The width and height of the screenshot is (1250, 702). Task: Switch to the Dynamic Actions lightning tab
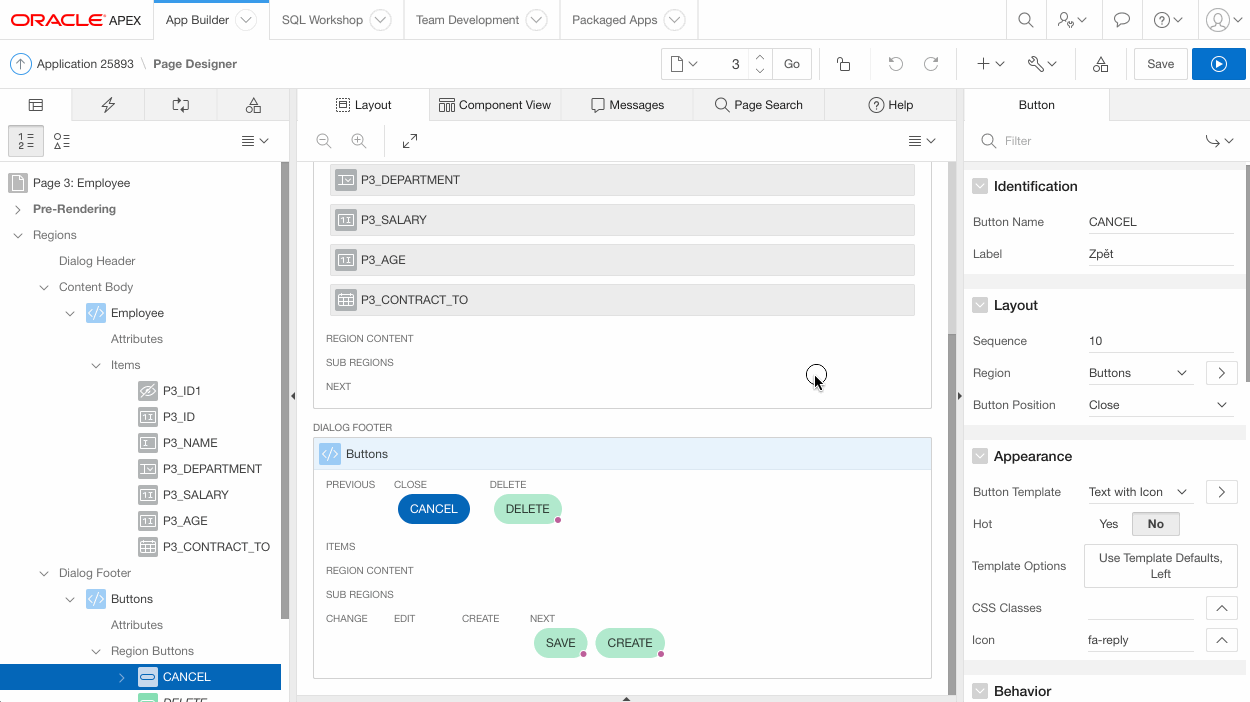(x=108, y=105)
